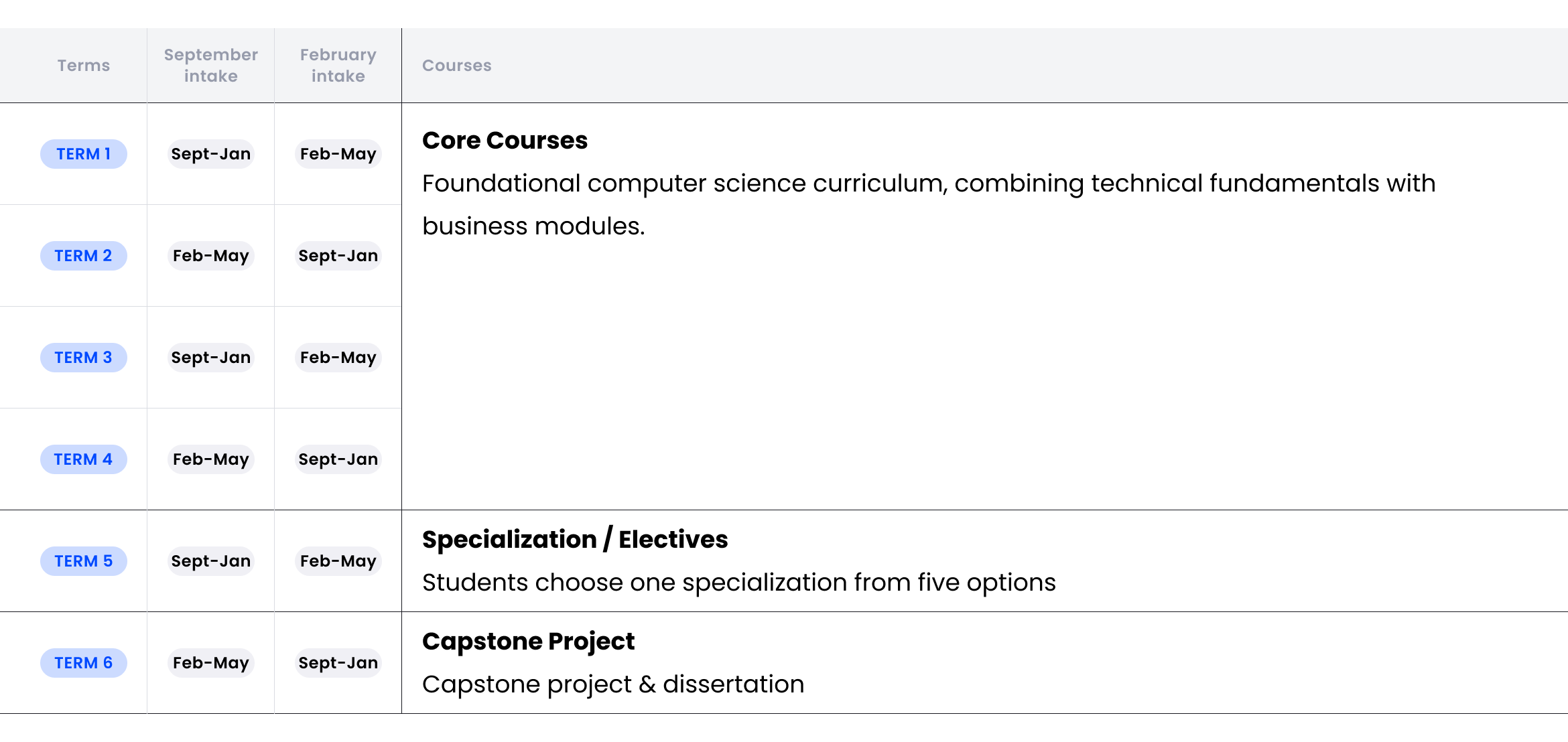Select the TERM 6 pill label
The image size is (1568, 742).
[x=83, y=663]
